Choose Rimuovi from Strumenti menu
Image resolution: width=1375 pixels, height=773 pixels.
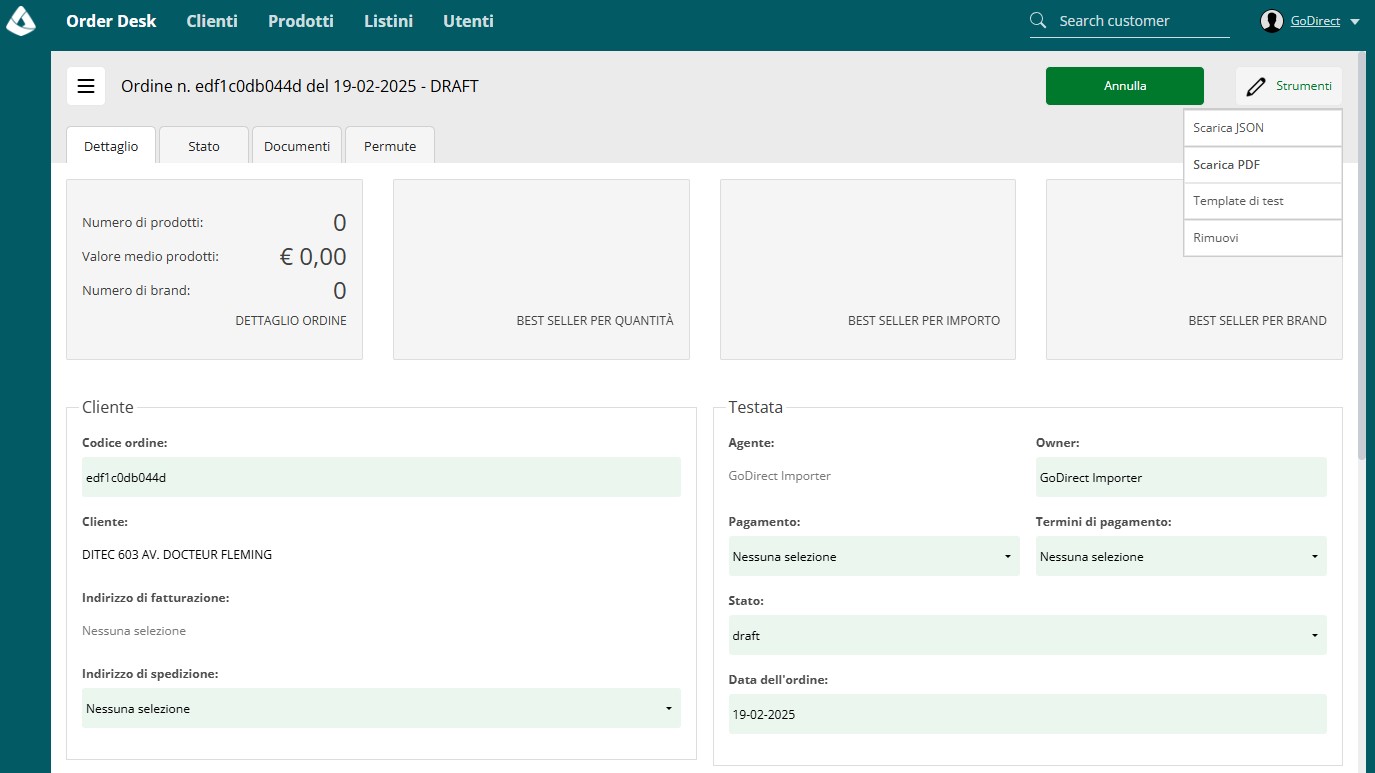[1262, 238]
